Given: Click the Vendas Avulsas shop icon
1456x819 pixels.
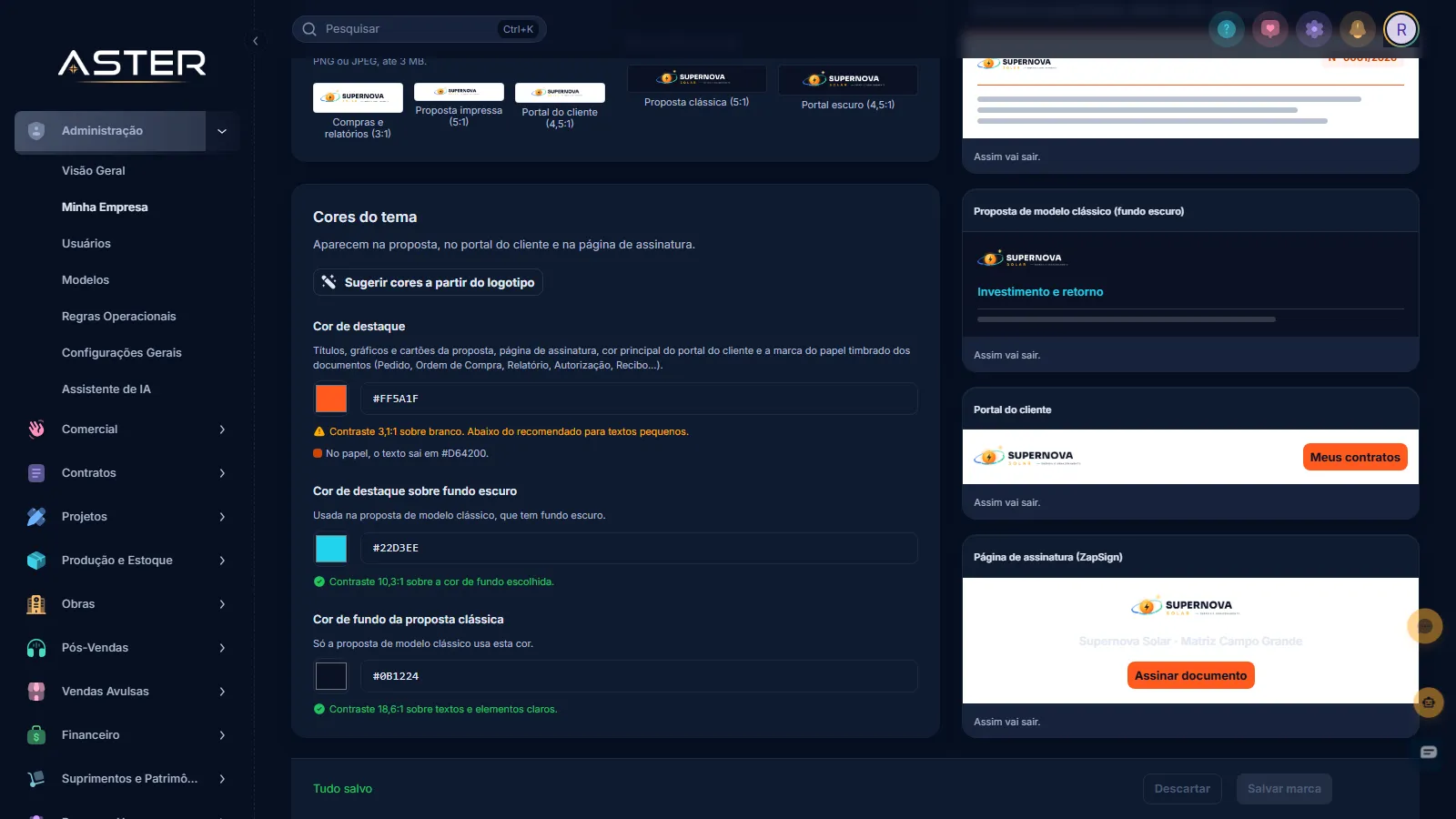Looking at the screenshot, I should pyautogui.click(x=36, y=692).
